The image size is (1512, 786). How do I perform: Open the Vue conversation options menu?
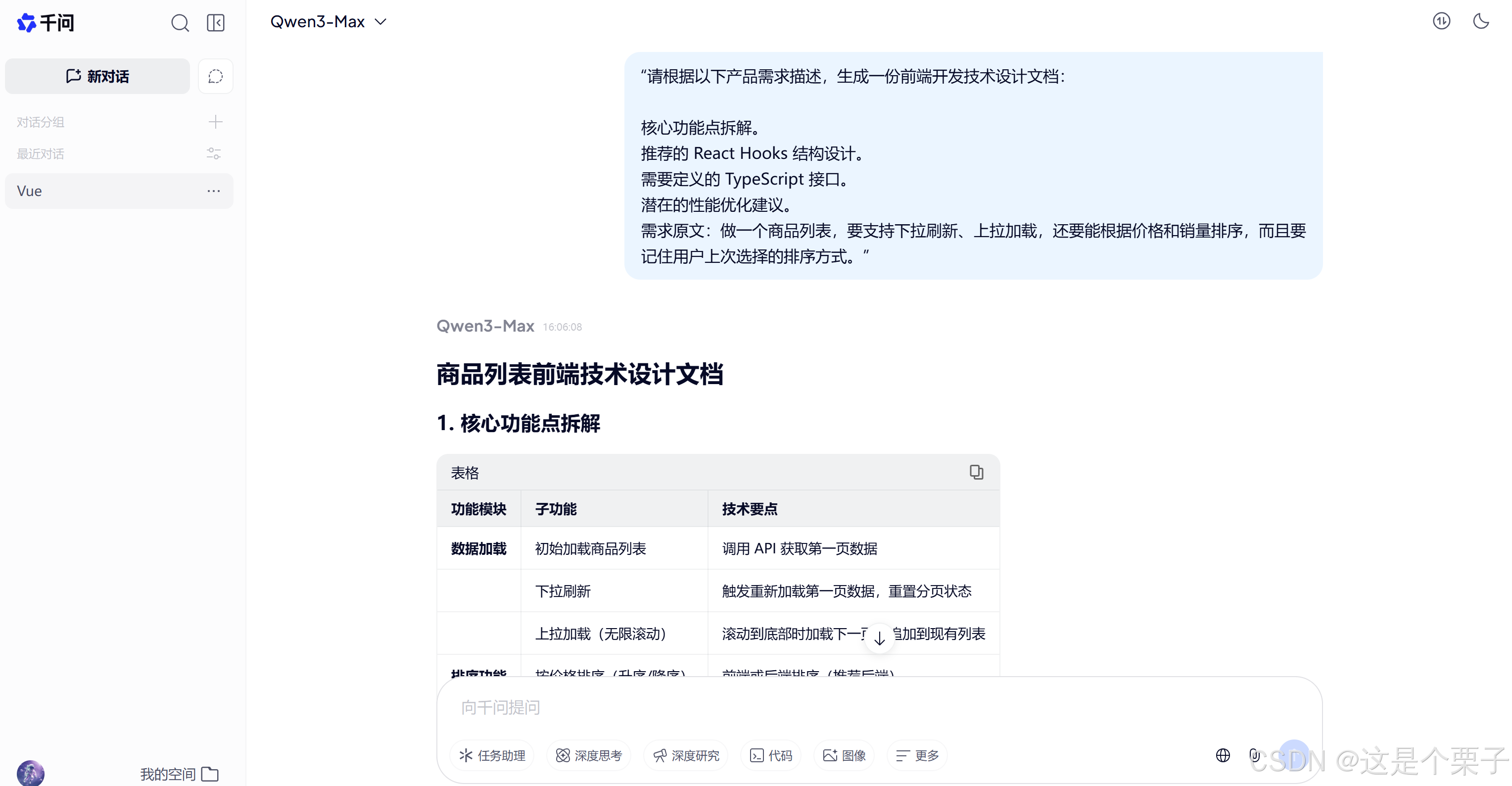[214, 191]
